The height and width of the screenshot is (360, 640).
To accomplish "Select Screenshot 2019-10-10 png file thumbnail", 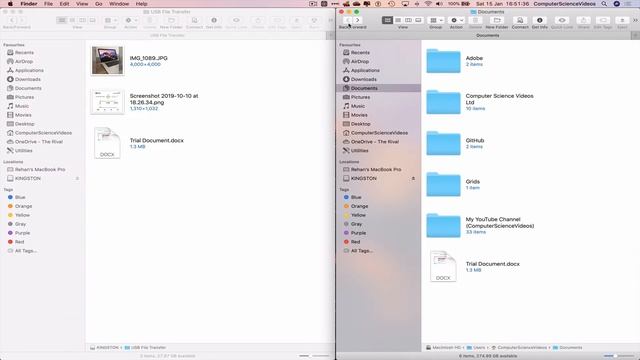I will tap(107, 102).
